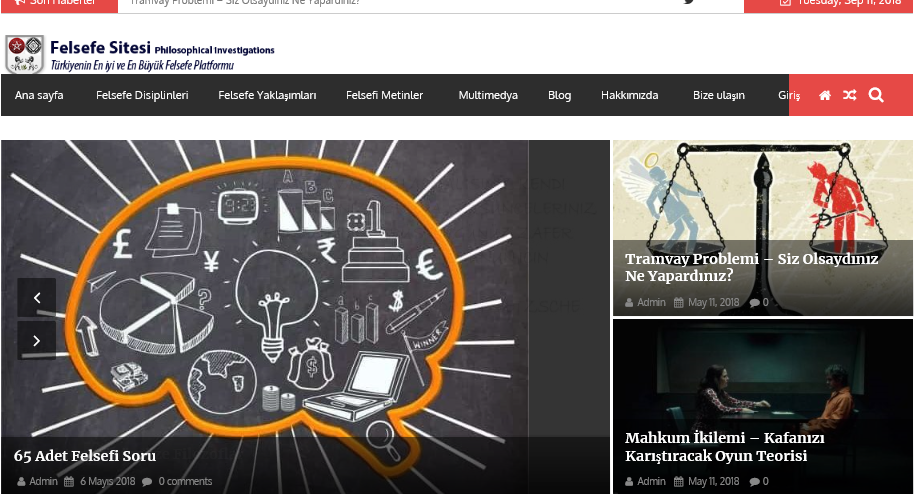Click the shuffle random post icon
The height and width of the screenshot is (499, 915).
[850, 95]
